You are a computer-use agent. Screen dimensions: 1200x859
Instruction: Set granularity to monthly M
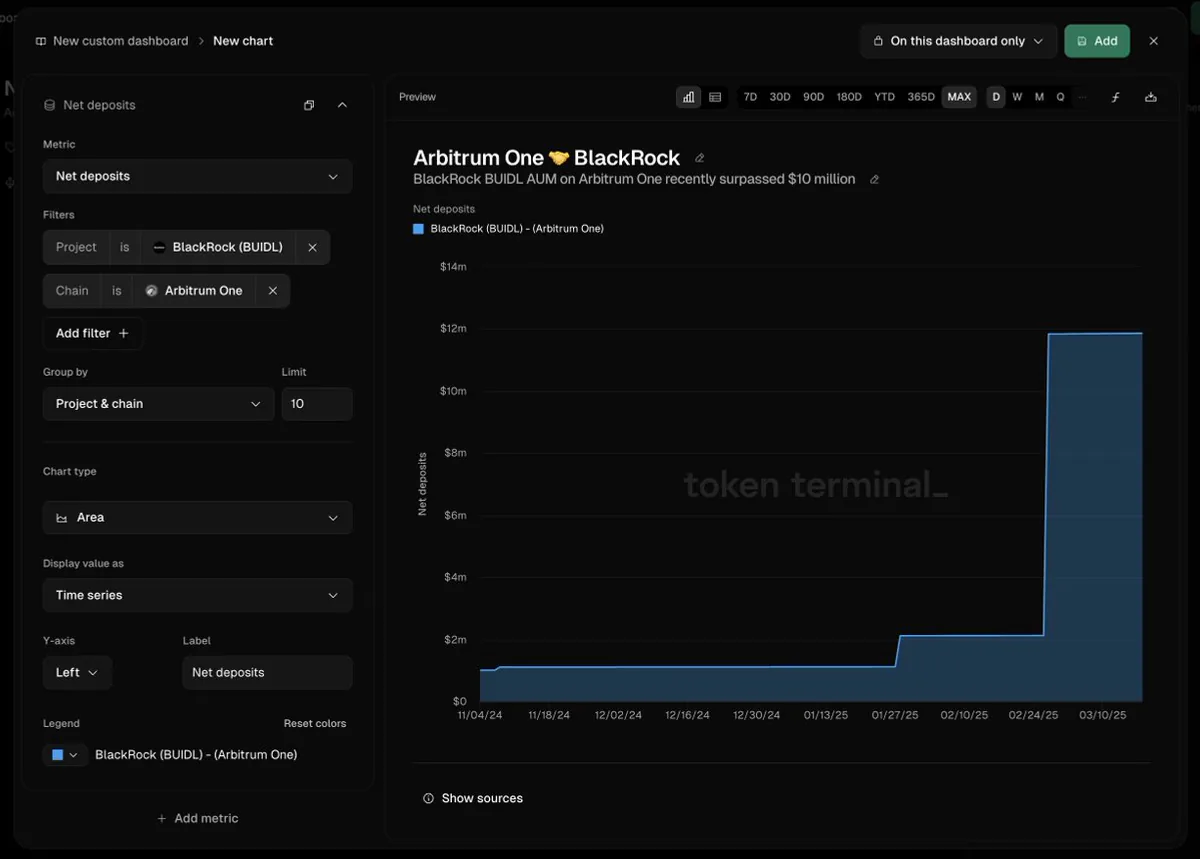pos(1039,97)
